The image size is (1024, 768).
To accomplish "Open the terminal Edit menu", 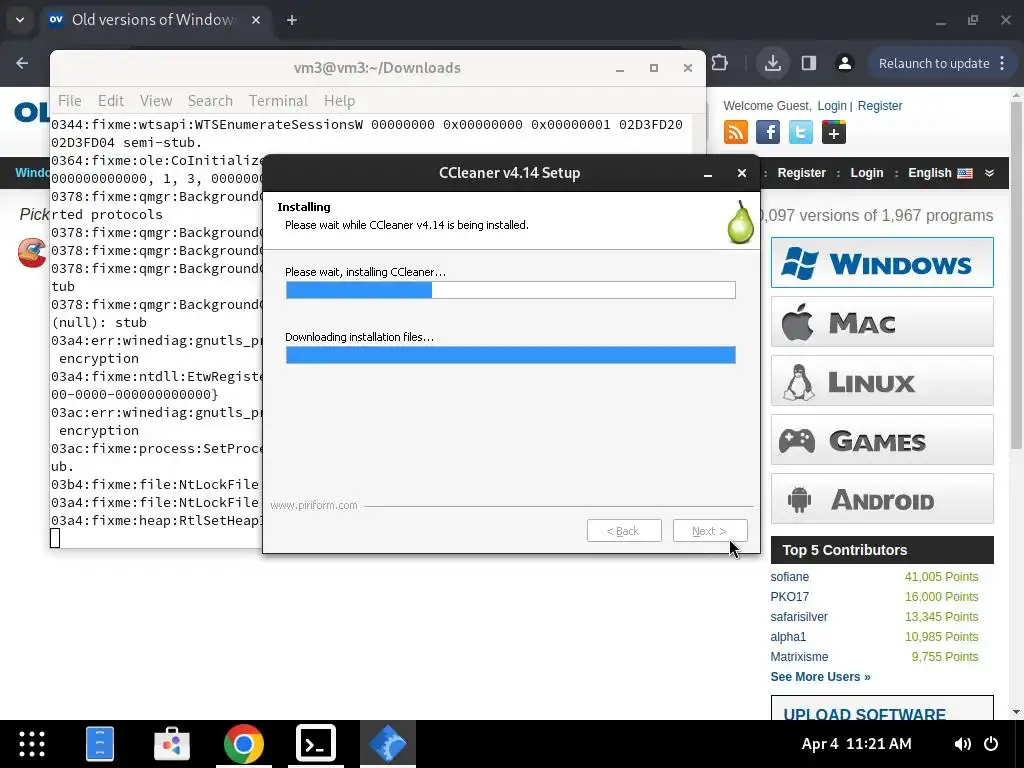I will click(111, 101).
